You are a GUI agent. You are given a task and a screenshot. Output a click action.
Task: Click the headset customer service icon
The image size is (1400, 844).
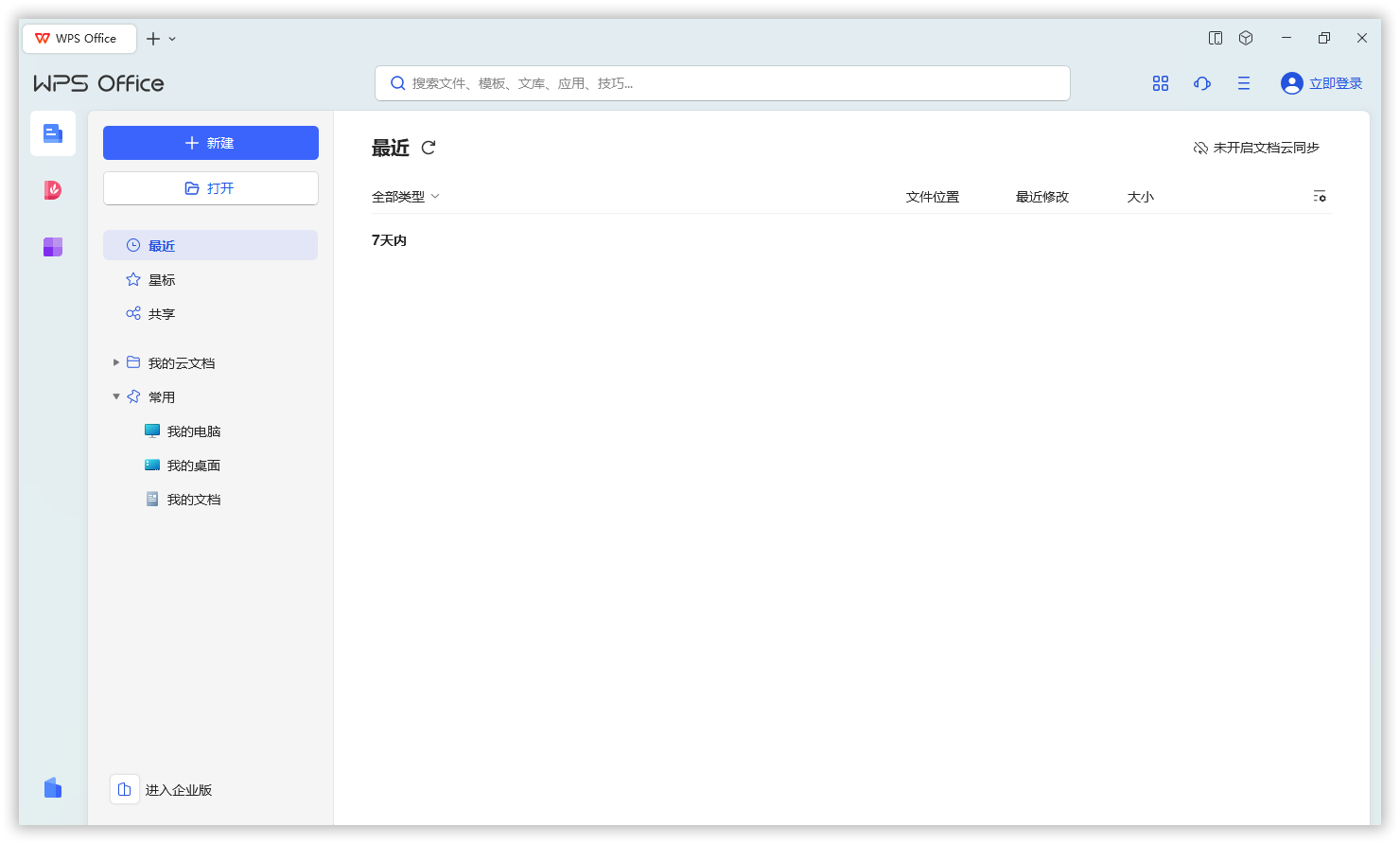[1201, 83]
